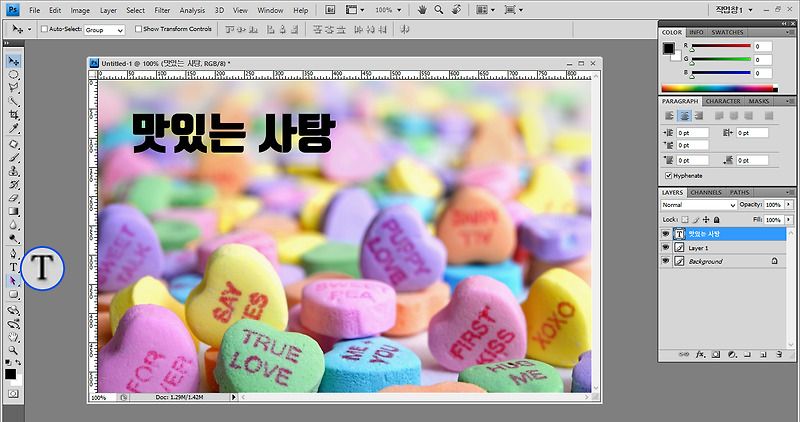The width and height of the screenshot is (800, 422).
Task: Select the Move tool in the toolbox
Action: (x=14, y=62)
